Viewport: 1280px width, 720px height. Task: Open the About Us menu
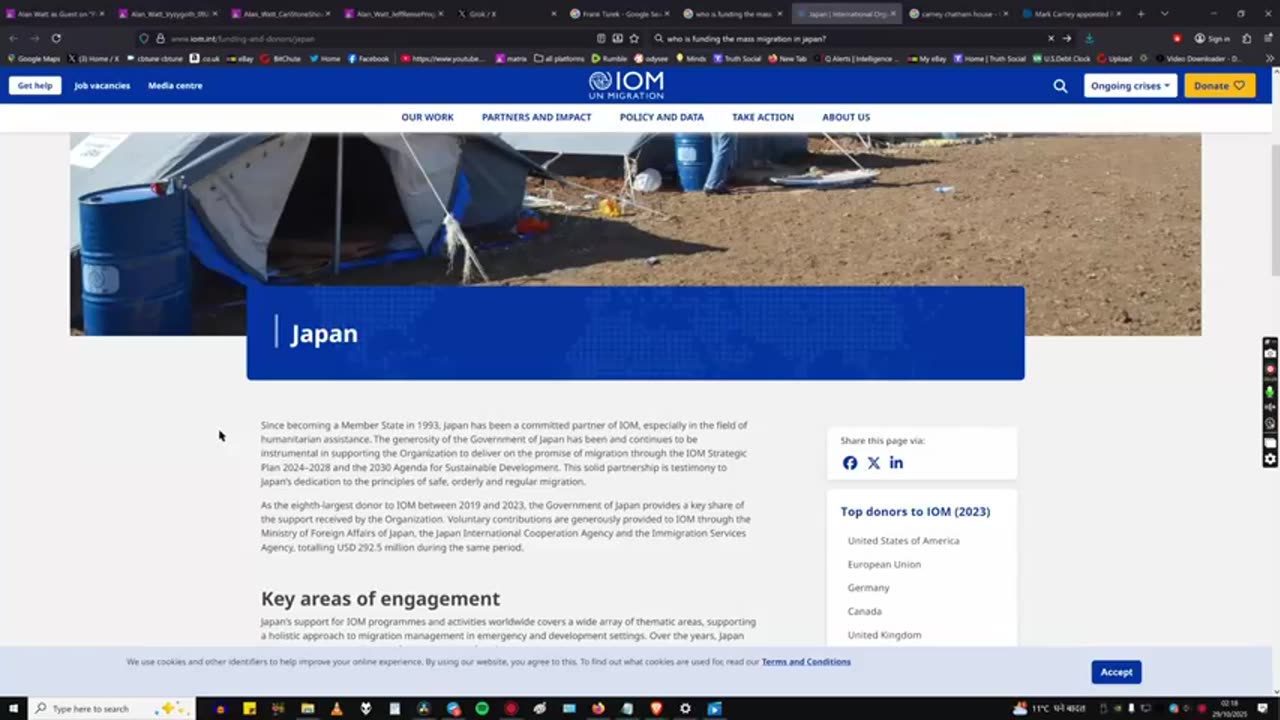coord(846,117)
